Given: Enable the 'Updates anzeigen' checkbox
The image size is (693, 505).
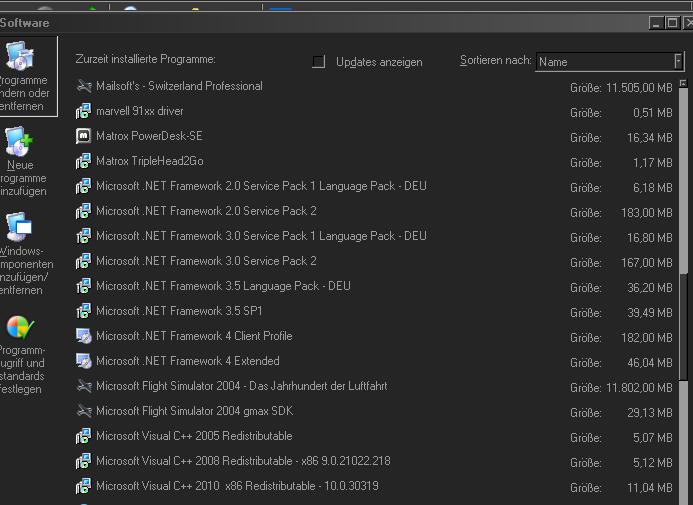Looking at the screenshot, I should point(319,61).
